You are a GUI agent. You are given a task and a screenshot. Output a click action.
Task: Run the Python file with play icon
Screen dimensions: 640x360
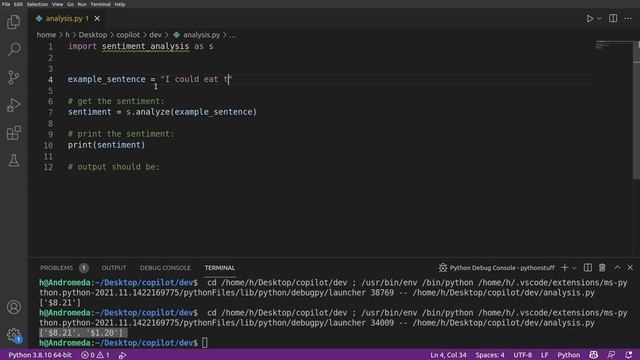click(x=589, y=18)
